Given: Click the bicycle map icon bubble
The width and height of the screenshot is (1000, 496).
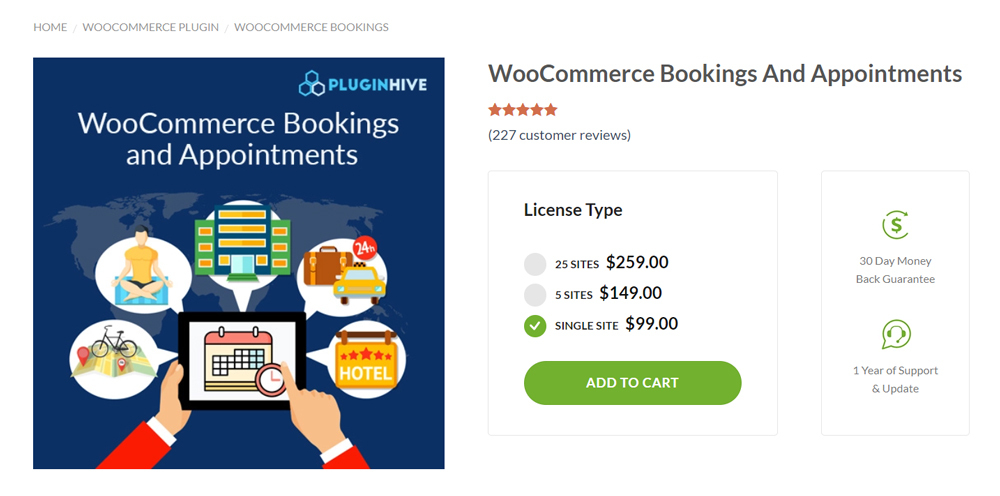Looking at the screenshot, I should [111, 352].
